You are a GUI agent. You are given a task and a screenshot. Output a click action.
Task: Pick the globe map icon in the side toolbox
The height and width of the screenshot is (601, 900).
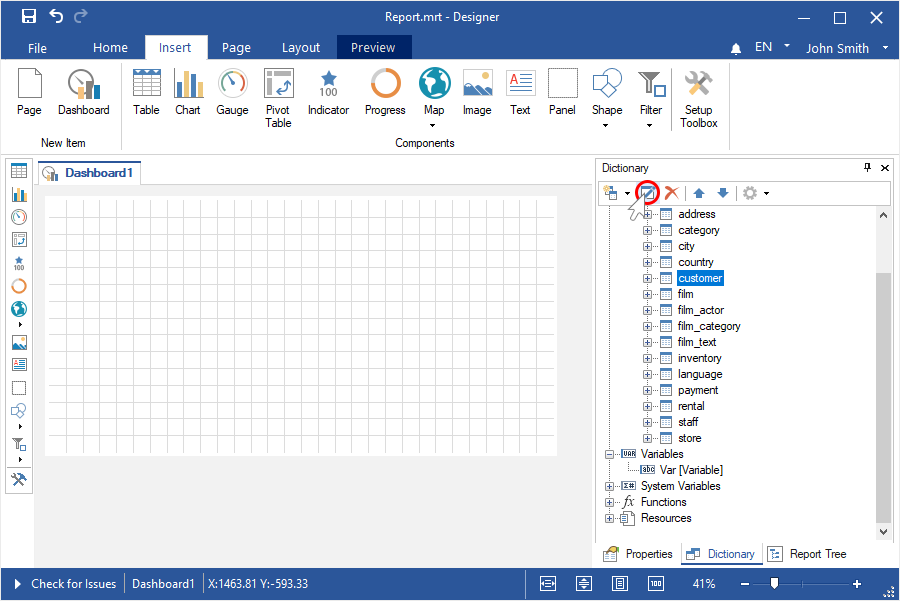[19, 309]
